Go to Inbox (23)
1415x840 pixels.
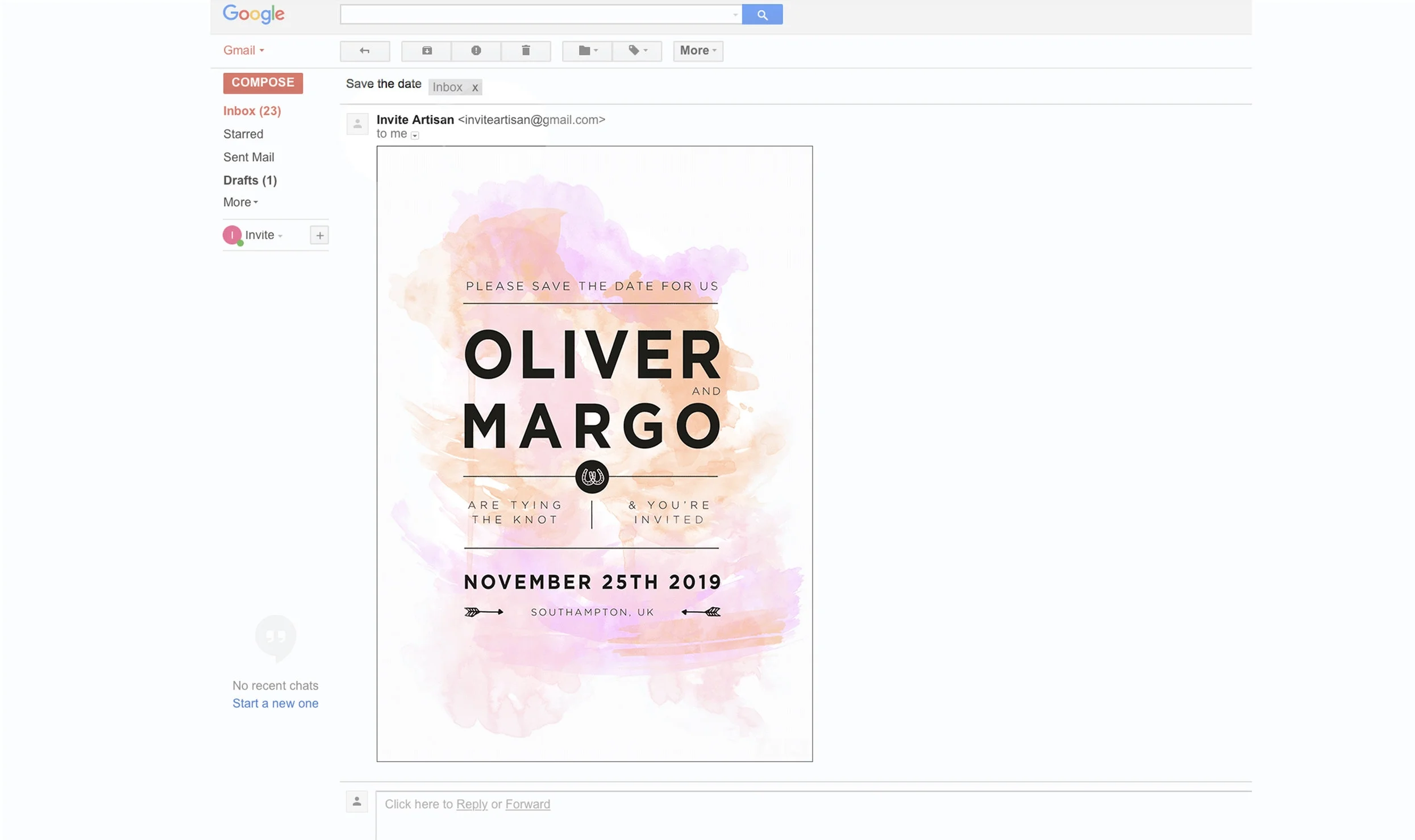tap(252, 111)
